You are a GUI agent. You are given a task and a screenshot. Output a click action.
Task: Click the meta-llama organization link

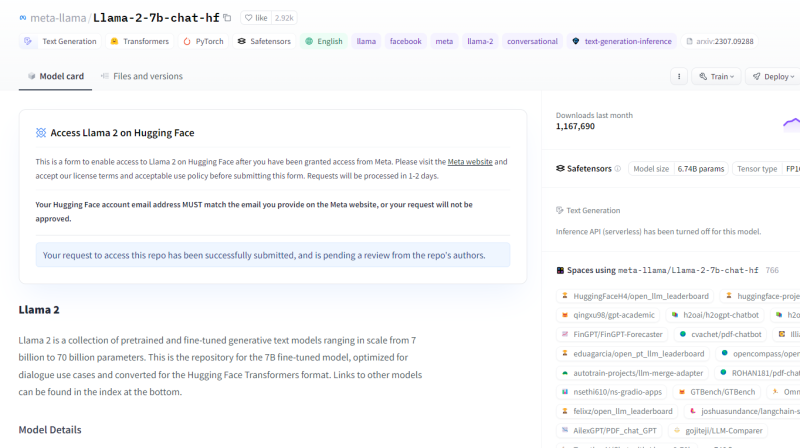click(x=58, y=18)
